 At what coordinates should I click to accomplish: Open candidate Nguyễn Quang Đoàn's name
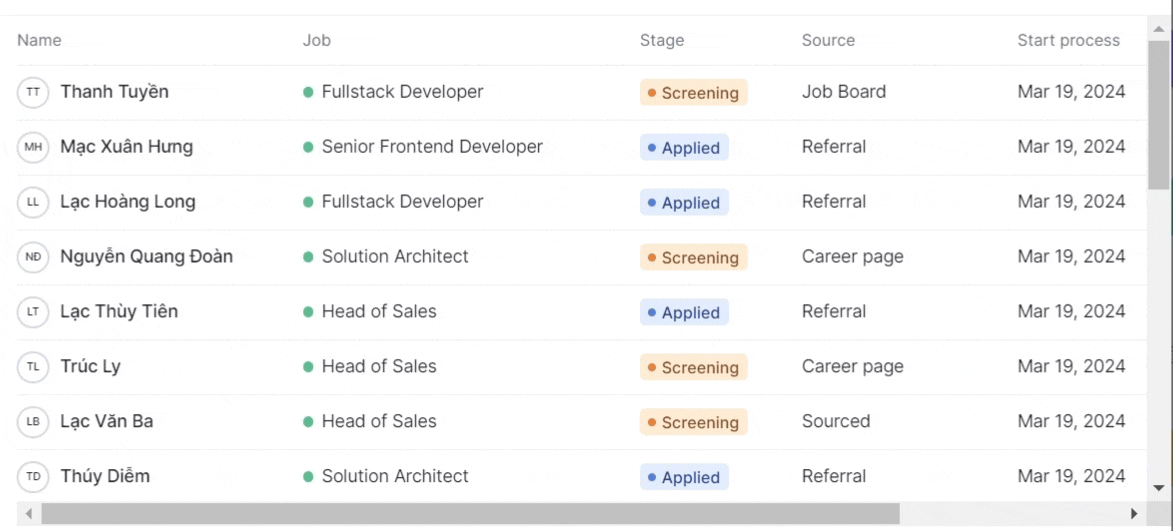(x=146, y=257)
